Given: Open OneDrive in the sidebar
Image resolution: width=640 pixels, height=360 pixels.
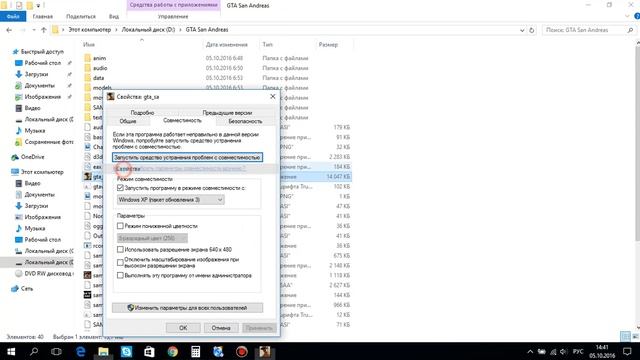Looking at the screenshot, I should [x=32, y=157].
